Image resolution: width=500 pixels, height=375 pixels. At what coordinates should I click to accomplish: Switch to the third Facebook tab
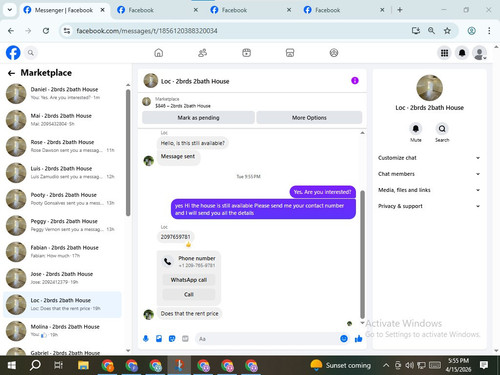250,10
